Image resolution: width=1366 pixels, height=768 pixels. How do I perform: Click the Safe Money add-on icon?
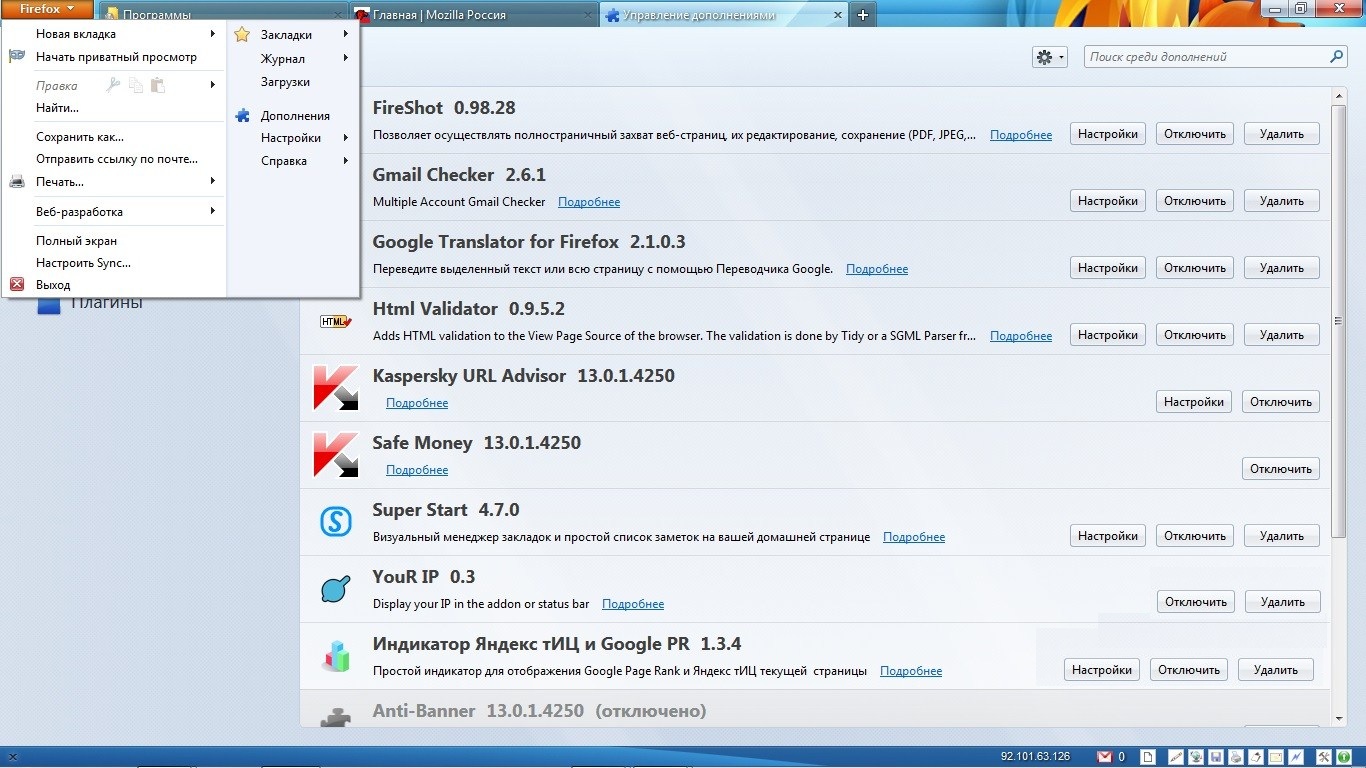(335, 455)
